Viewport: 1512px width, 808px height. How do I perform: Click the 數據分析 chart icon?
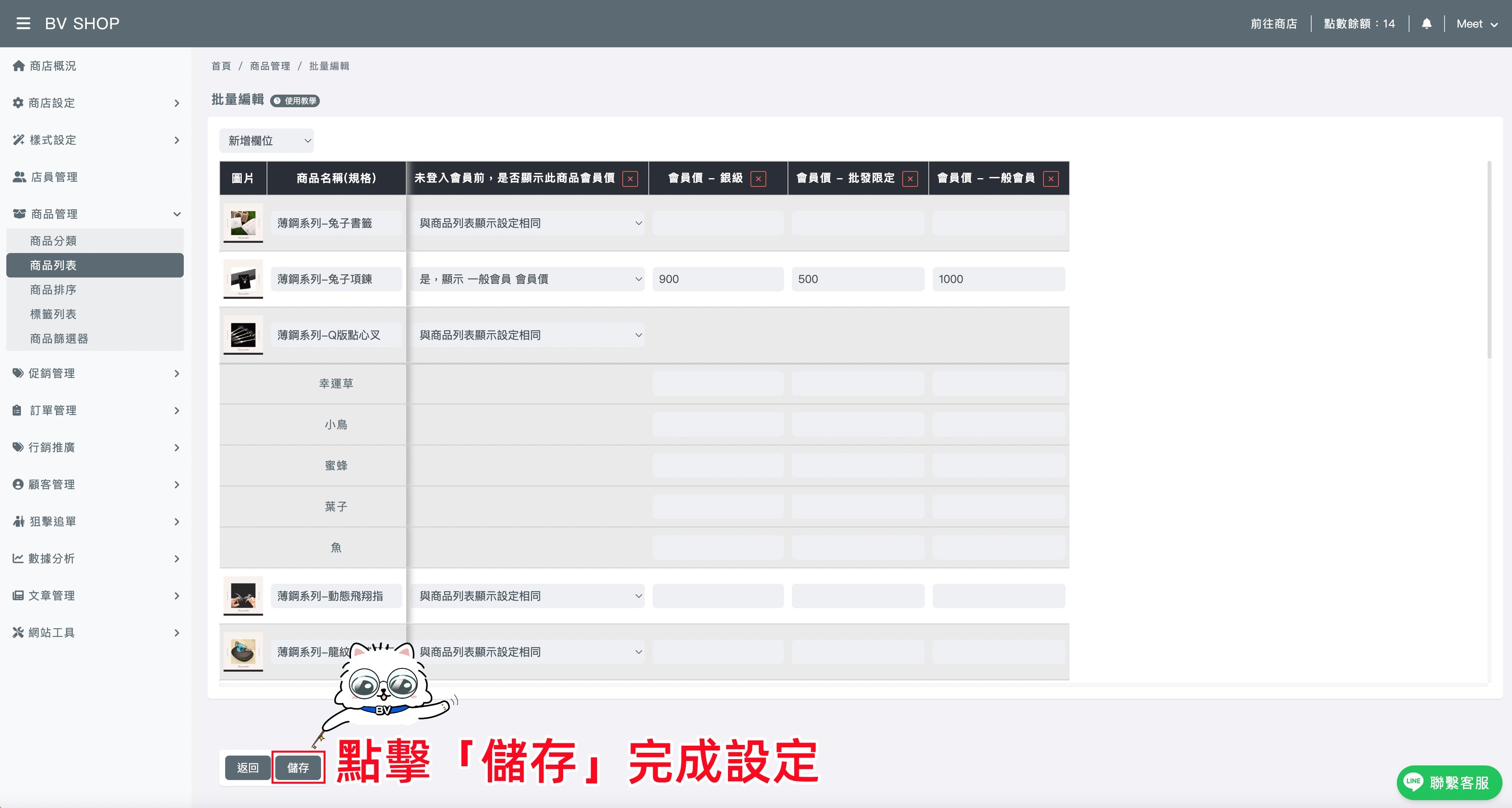(18, 558)
